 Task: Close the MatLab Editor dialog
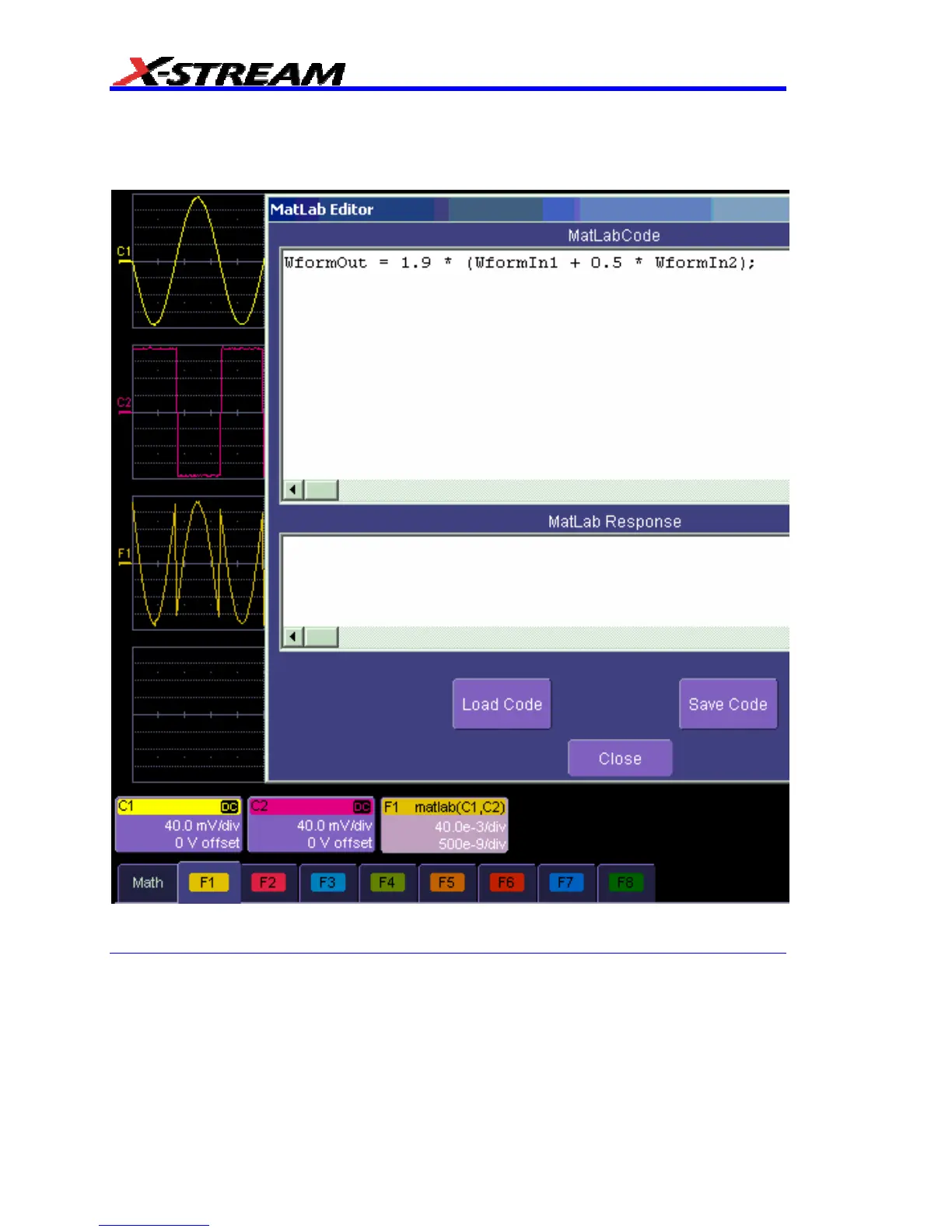[620, 758]
